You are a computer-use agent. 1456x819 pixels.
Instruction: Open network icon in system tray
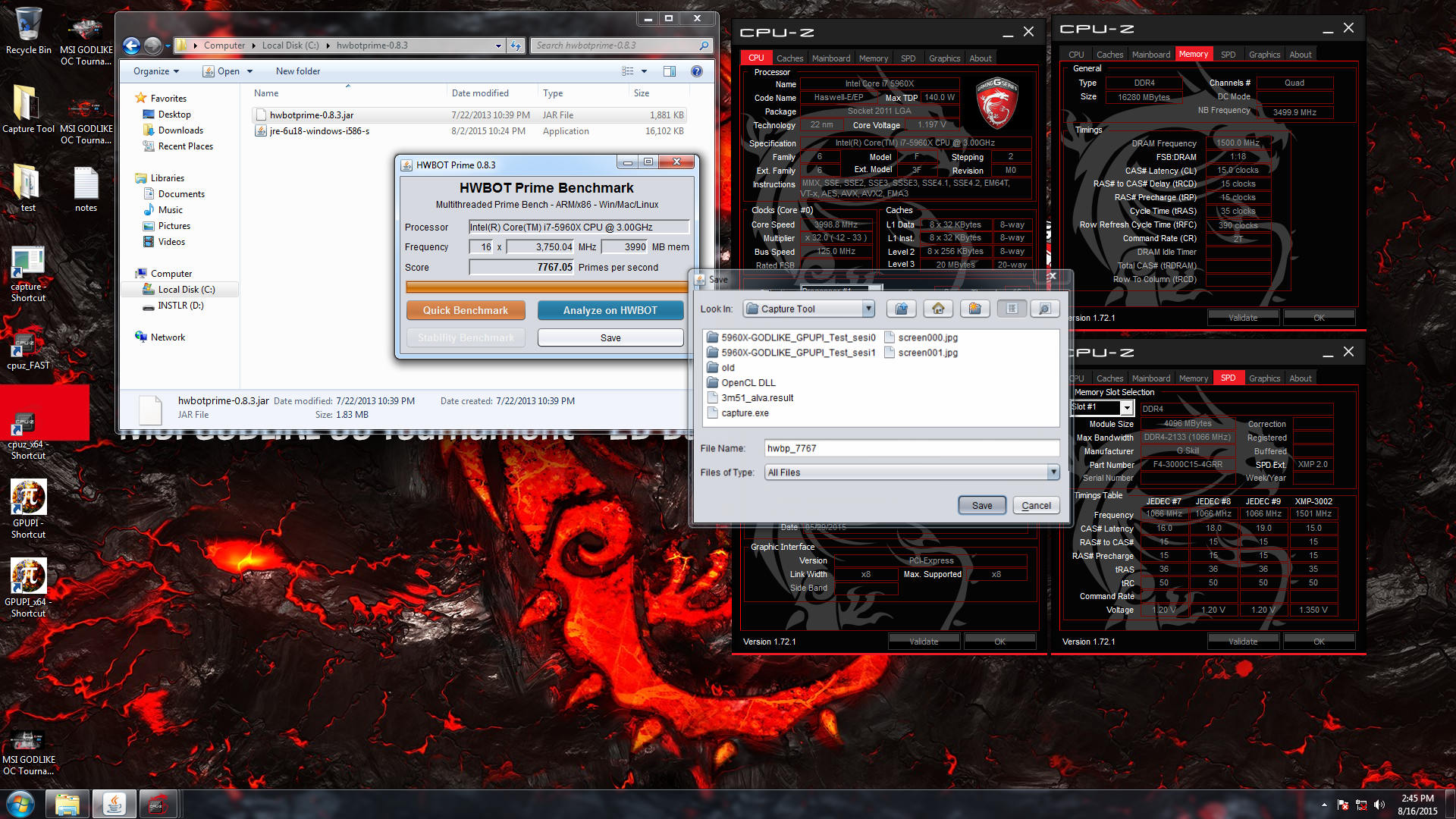pos(1361,805)
